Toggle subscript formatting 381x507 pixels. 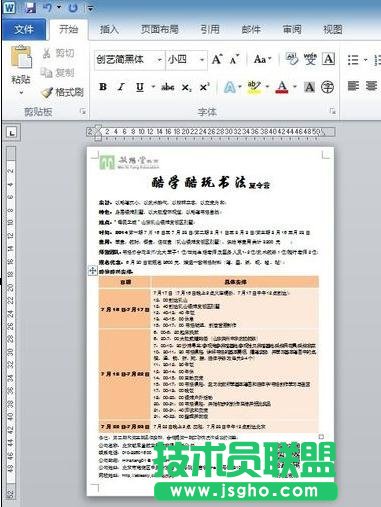187,87
